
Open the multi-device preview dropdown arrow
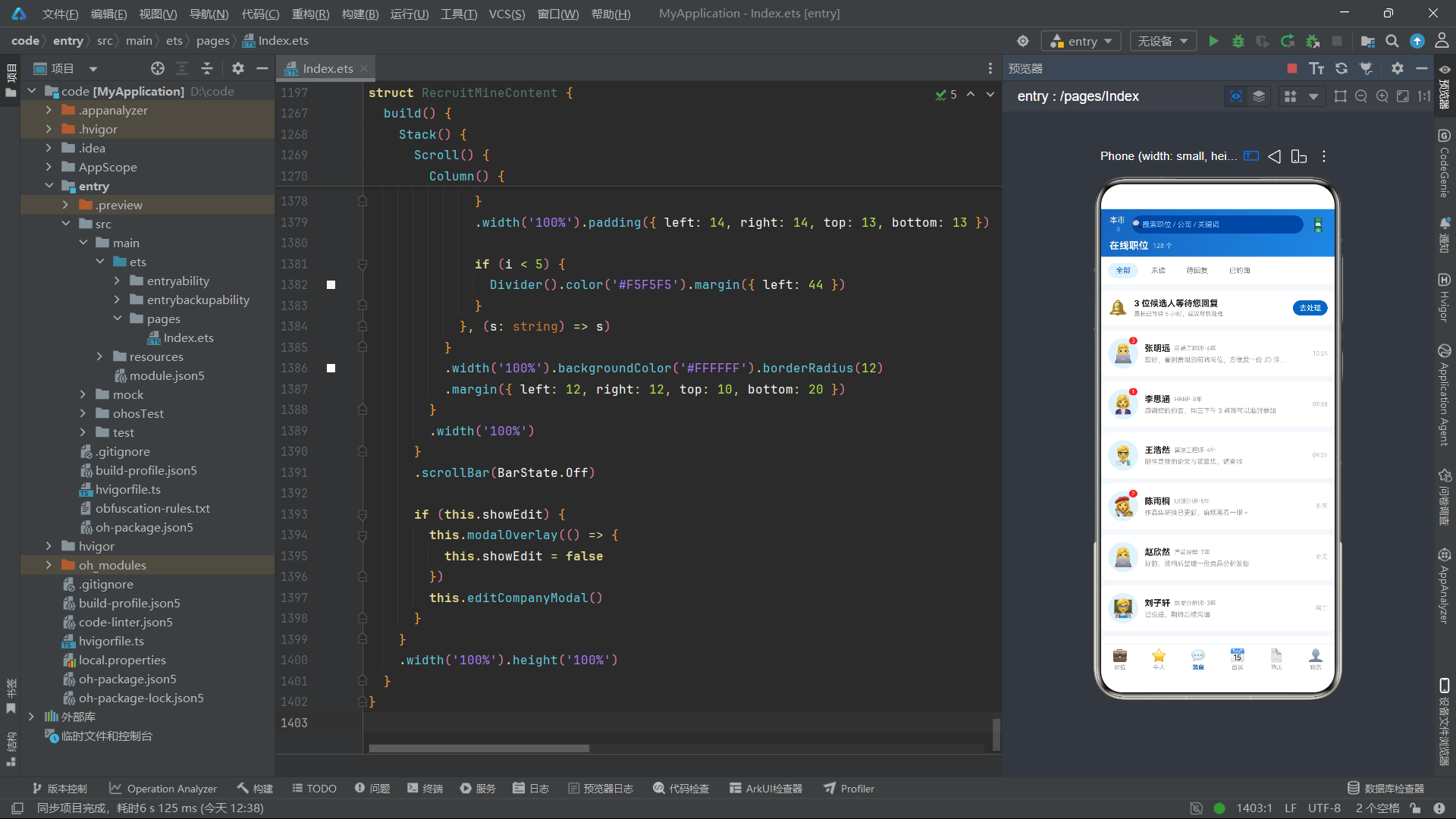pyautogui.click(x=1313, y=96)
